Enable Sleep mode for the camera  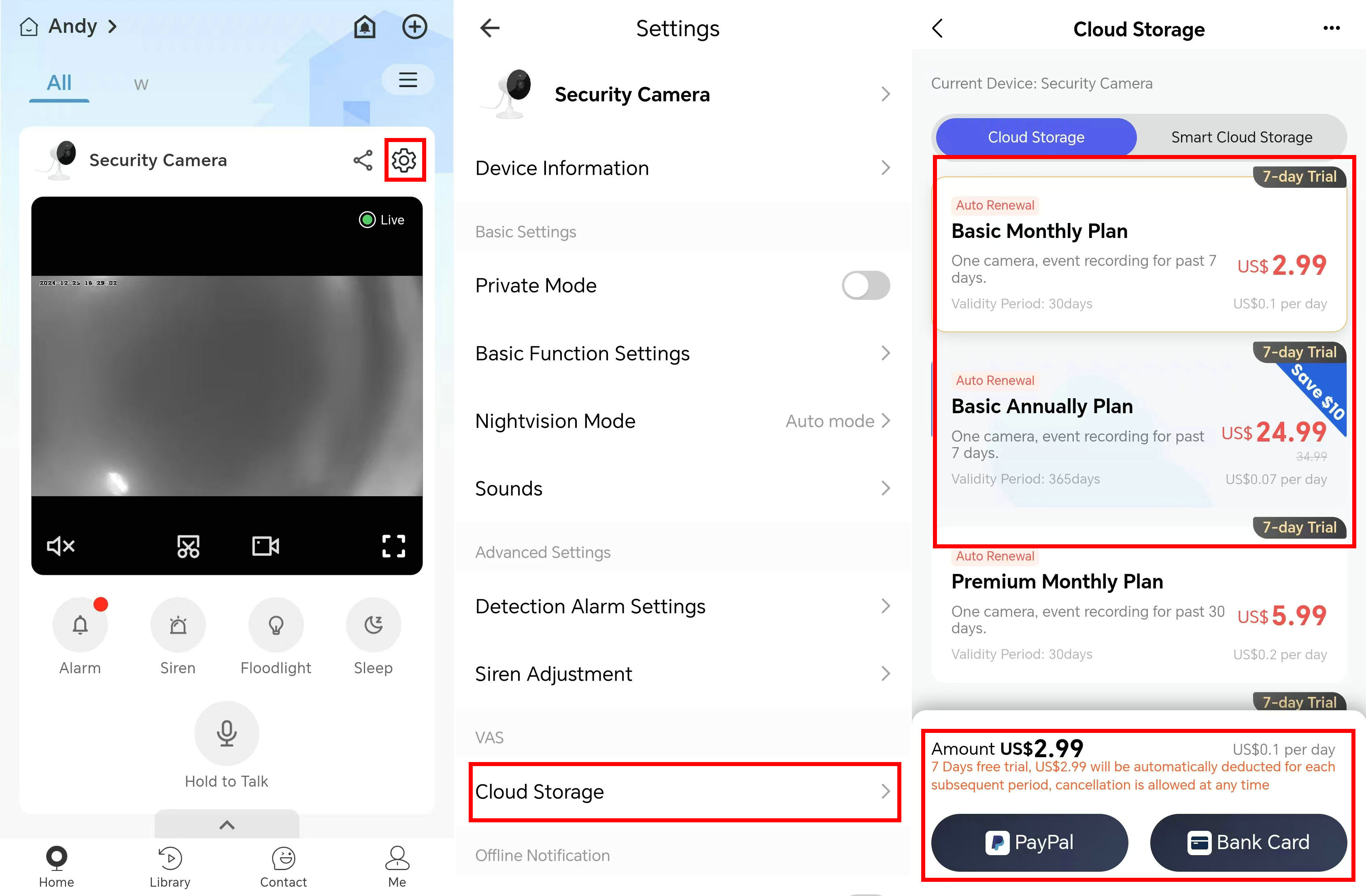[373, 624]
